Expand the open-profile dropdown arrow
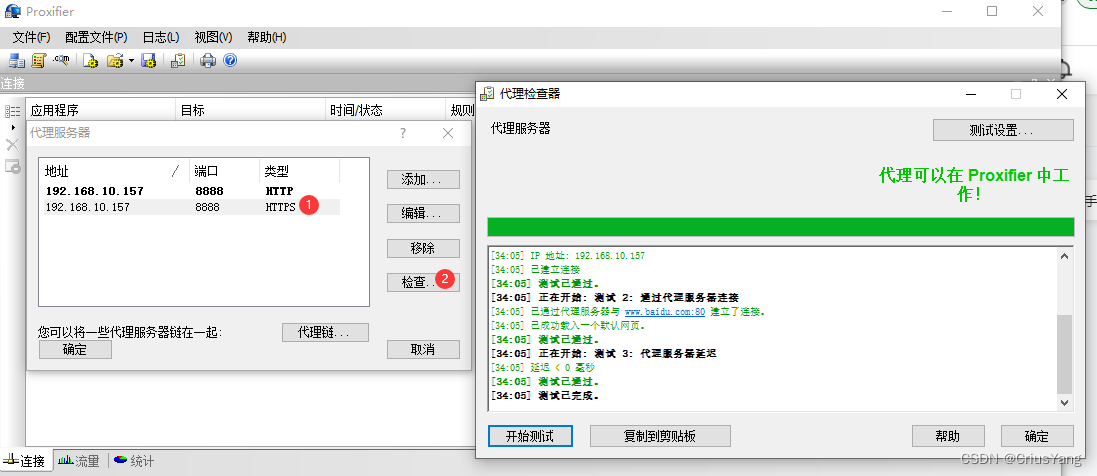The image size is (1097, 476). click(131, 61)
